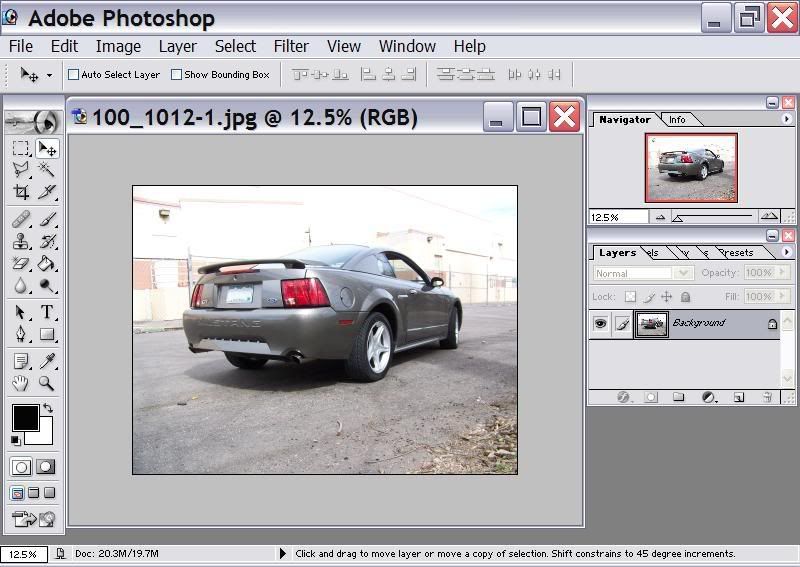Select the Magic Wand tool

(46, 169)
